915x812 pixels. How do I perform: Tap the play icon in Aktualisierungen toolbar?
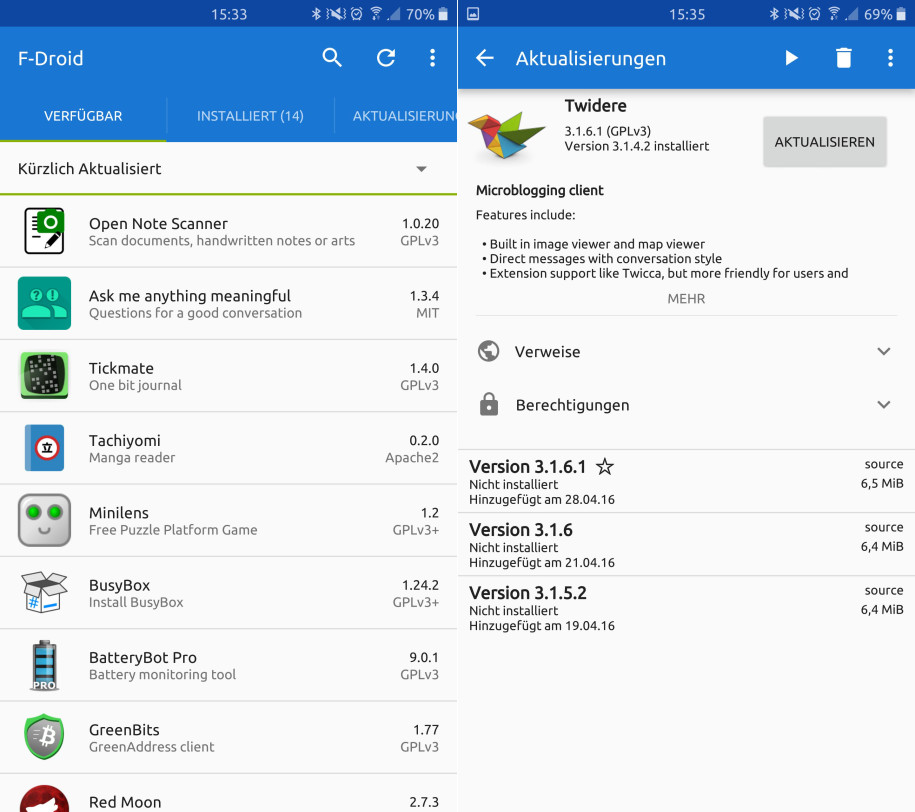[x=791, y=58]
